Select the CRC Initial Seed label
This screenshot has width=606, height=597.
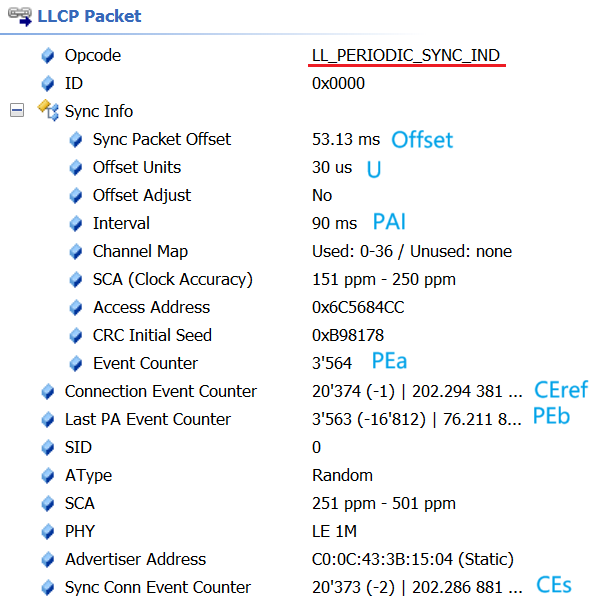(152, 335)
